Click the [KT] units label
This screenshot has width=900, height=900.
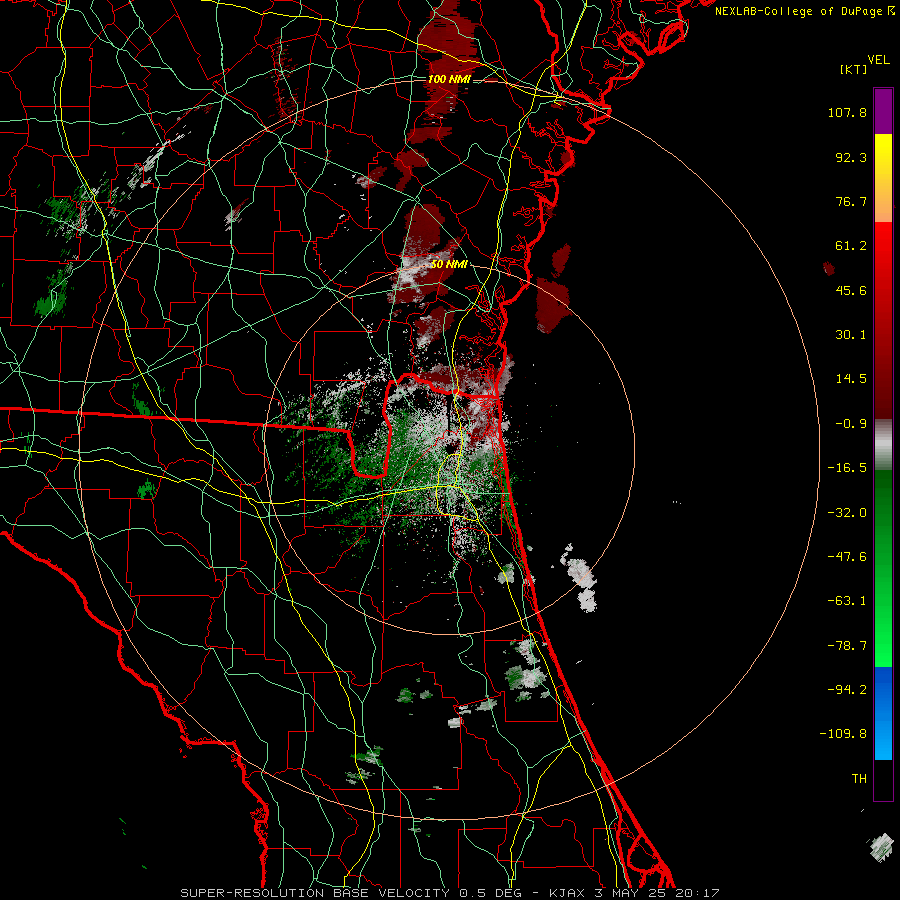coord(854,69)
